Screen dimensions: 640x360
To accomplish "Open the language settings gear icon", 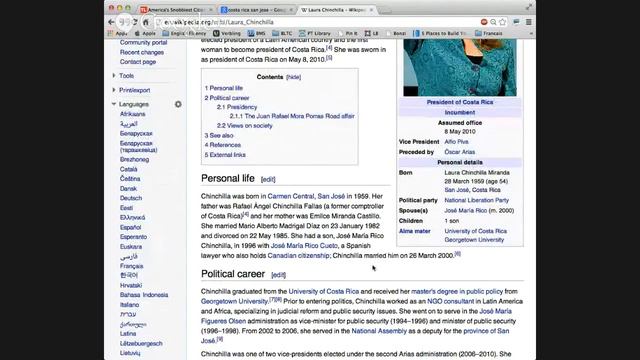I will tap(178, 104).
